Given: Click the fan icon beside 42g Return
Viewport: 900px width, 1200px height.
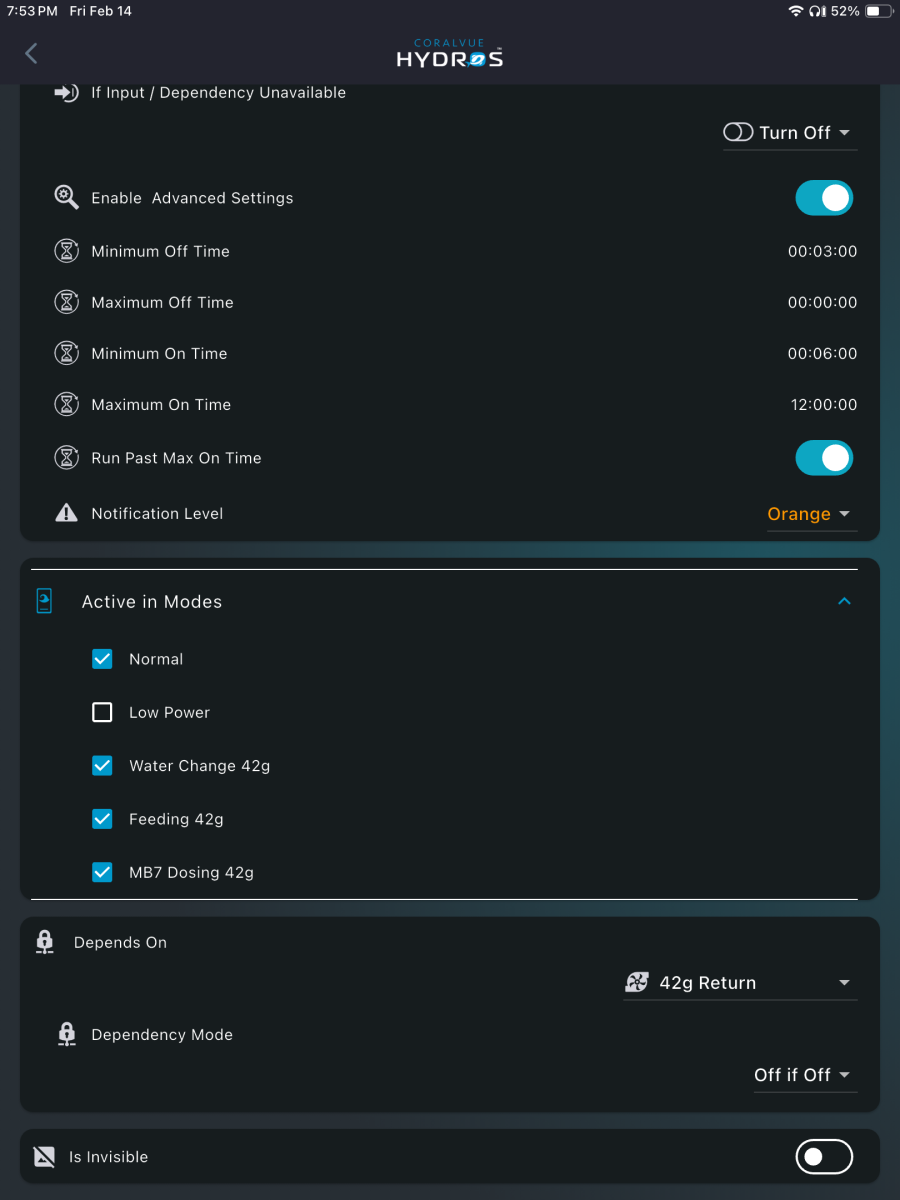Looking at the screenshot, I should [637, 983].
